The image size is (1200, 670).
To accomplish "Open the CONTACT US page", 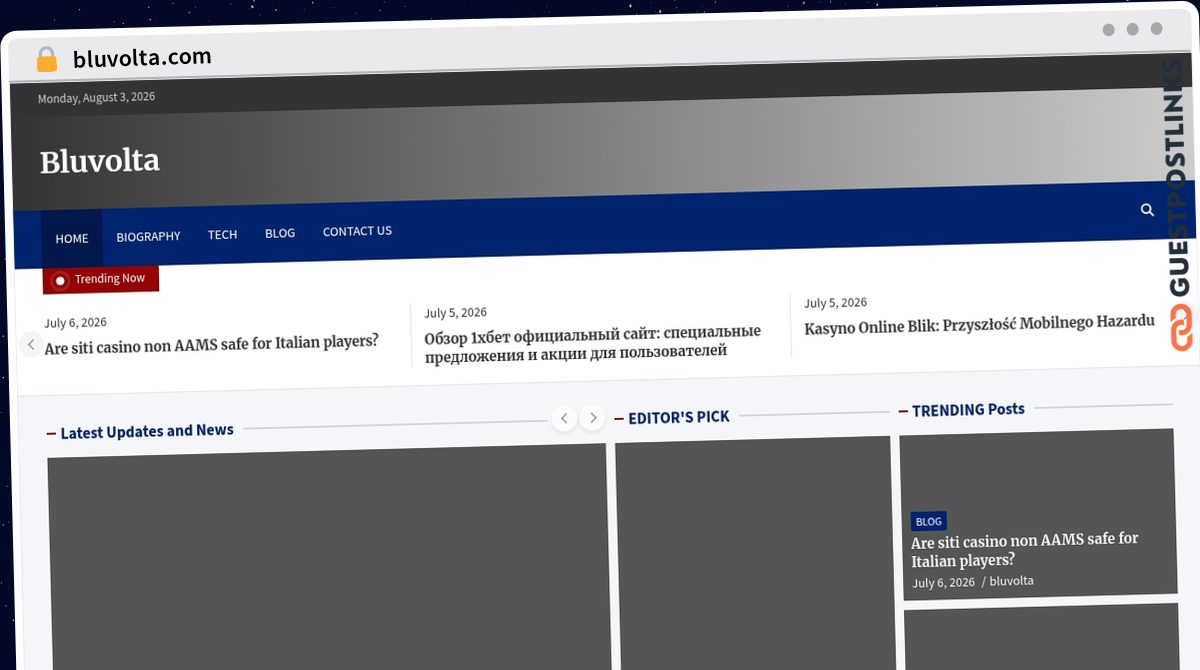I will click(x=357, y=231).
